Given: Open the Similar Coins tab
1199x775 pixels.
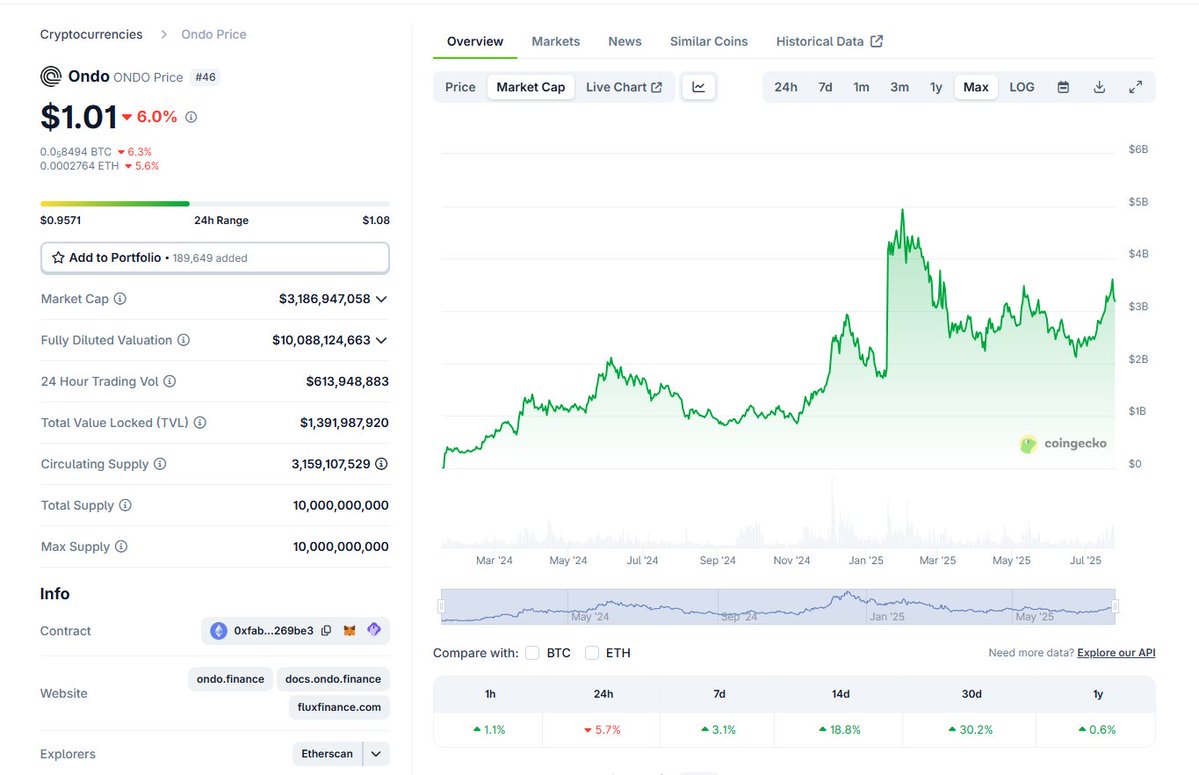Looking at the screenshot, I should tap(709, 41).
